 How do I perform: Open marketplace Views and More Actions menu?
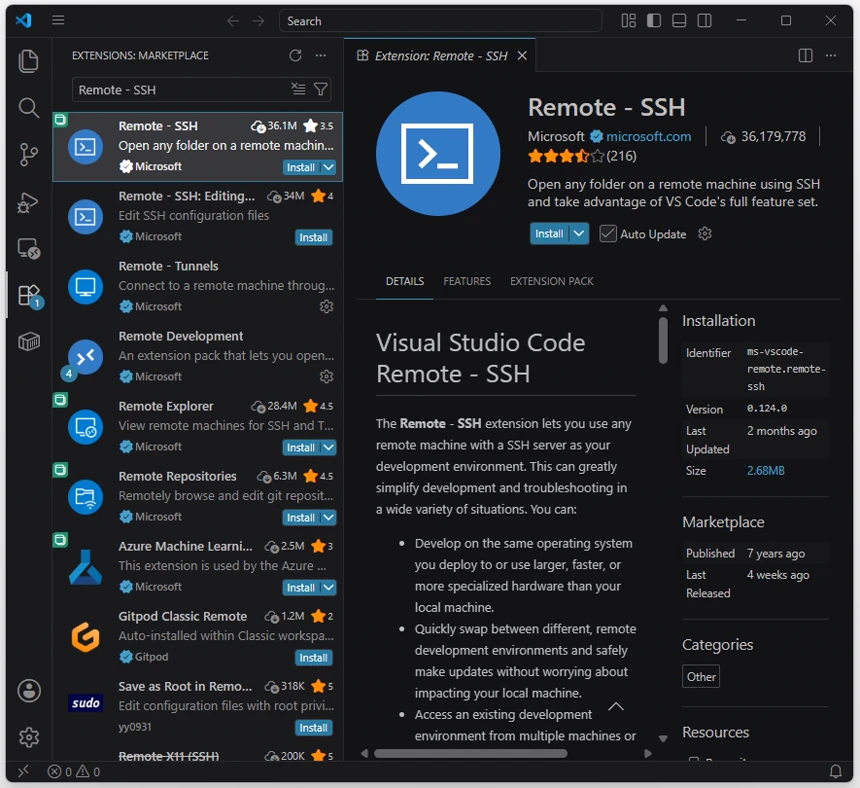point(321,55)
